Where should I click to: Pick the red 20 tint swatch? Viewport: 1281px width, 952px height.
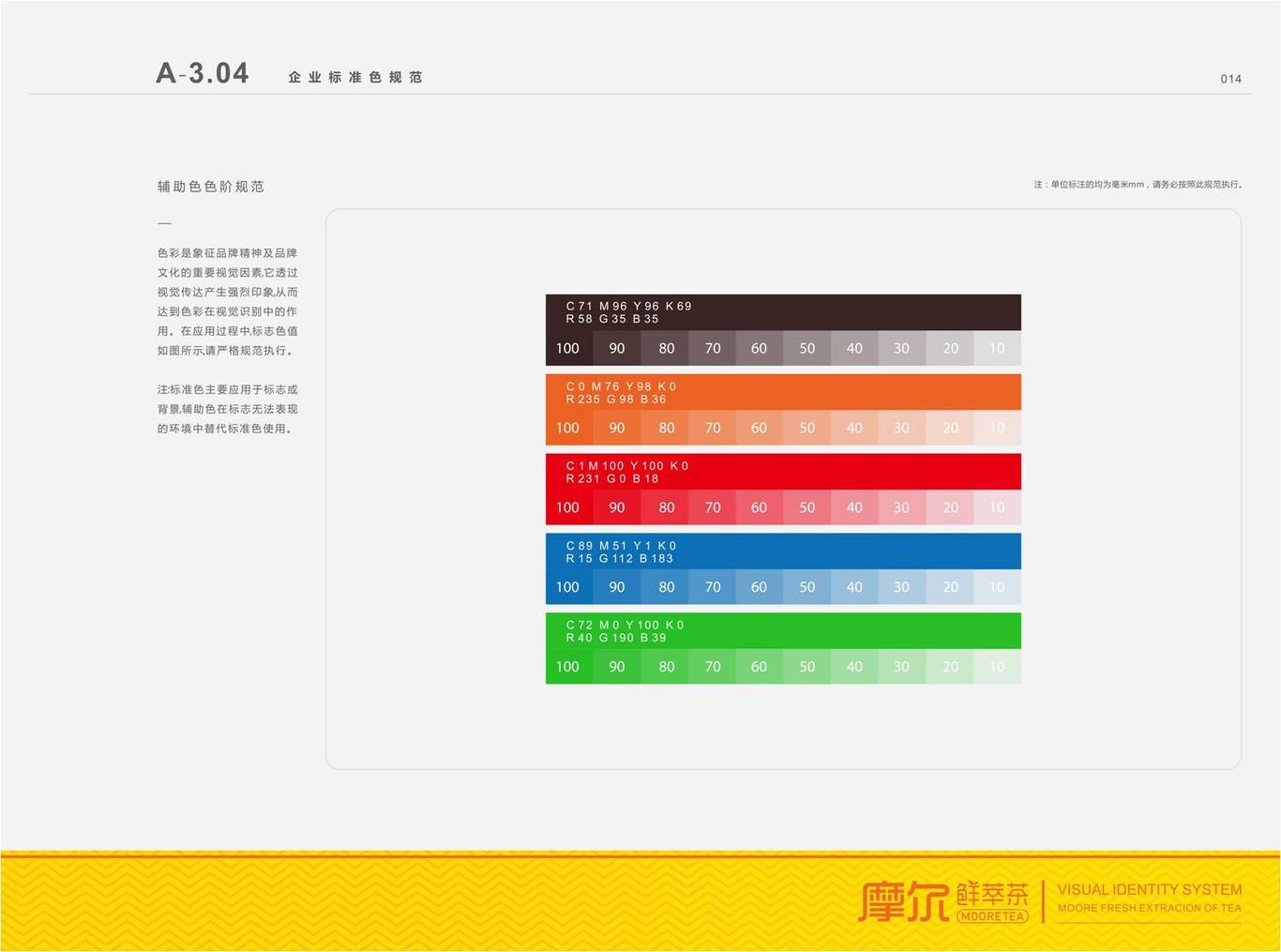[x=950, y=507]
